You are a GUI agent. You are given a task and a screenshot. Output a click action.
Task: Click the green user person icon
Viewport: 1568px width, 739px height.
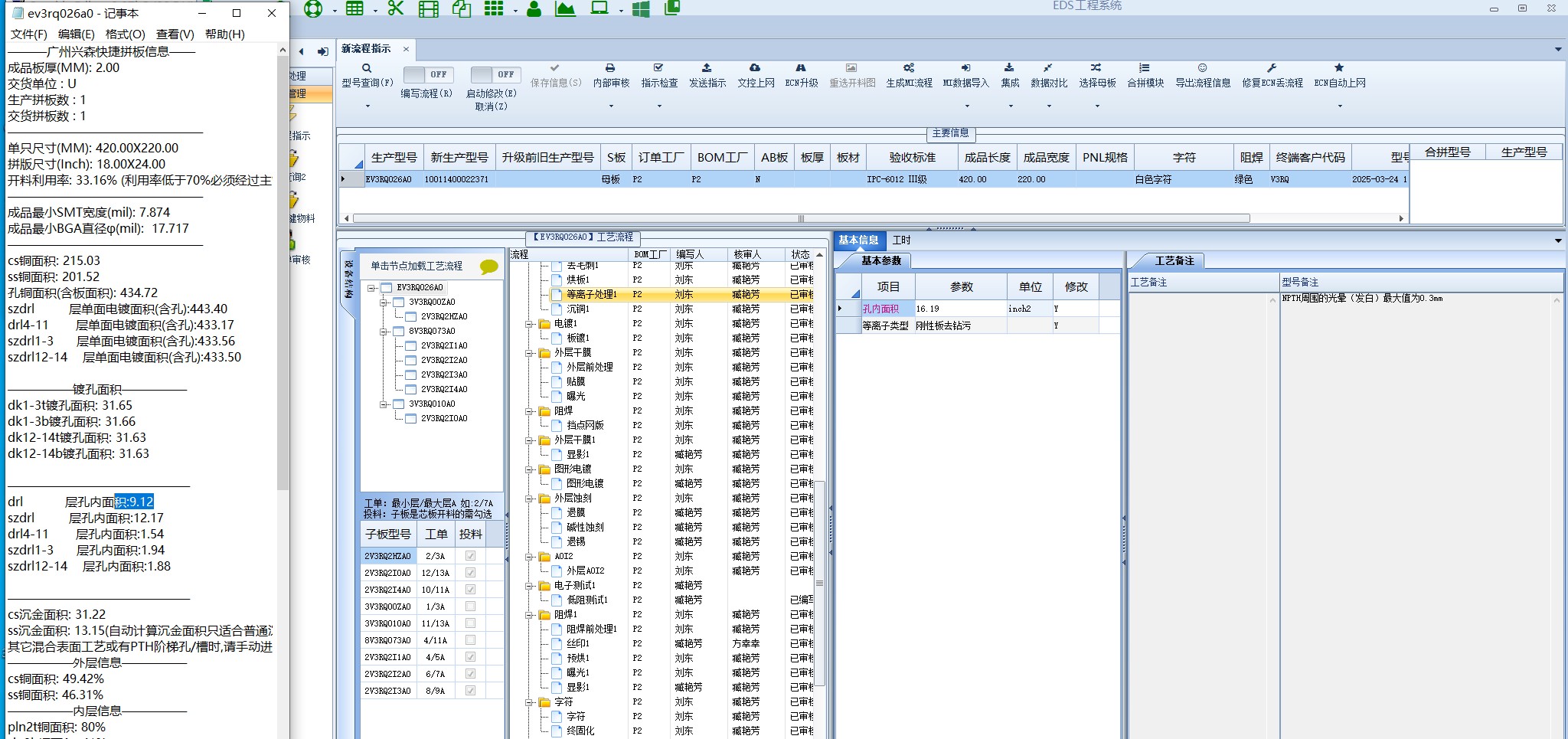pos(534,8)
